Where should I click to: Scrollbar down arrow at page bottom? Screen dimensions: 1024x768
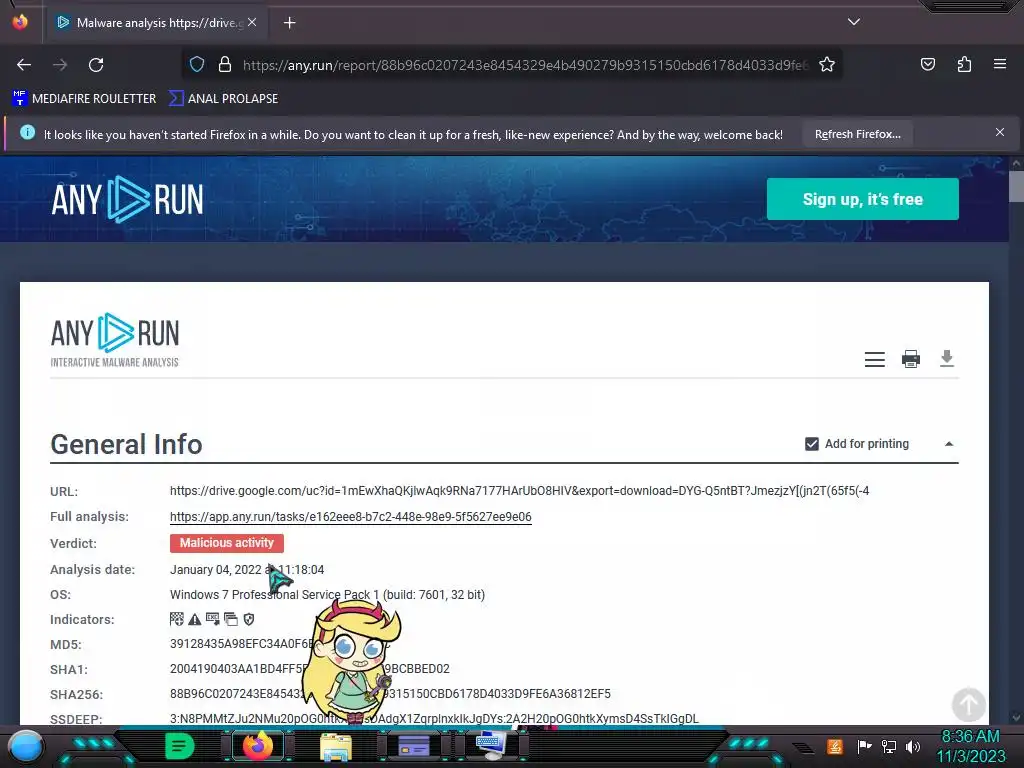tap(1016, 717)
